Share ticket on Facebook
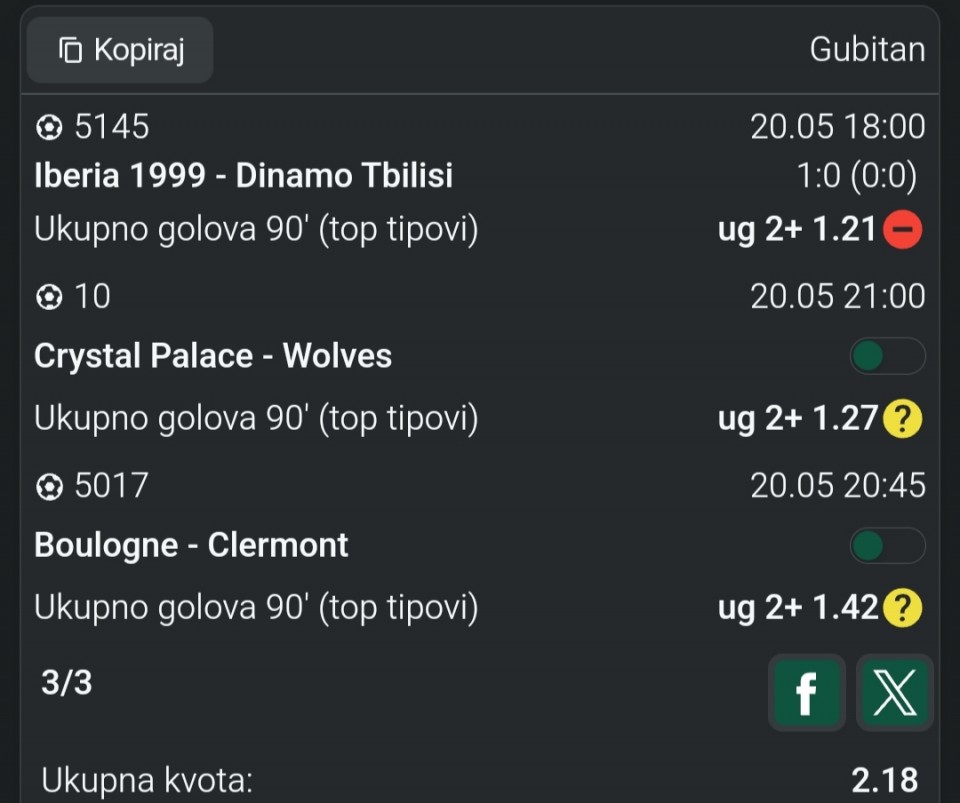Screen dimensions: 960x803 click(807, 692)
